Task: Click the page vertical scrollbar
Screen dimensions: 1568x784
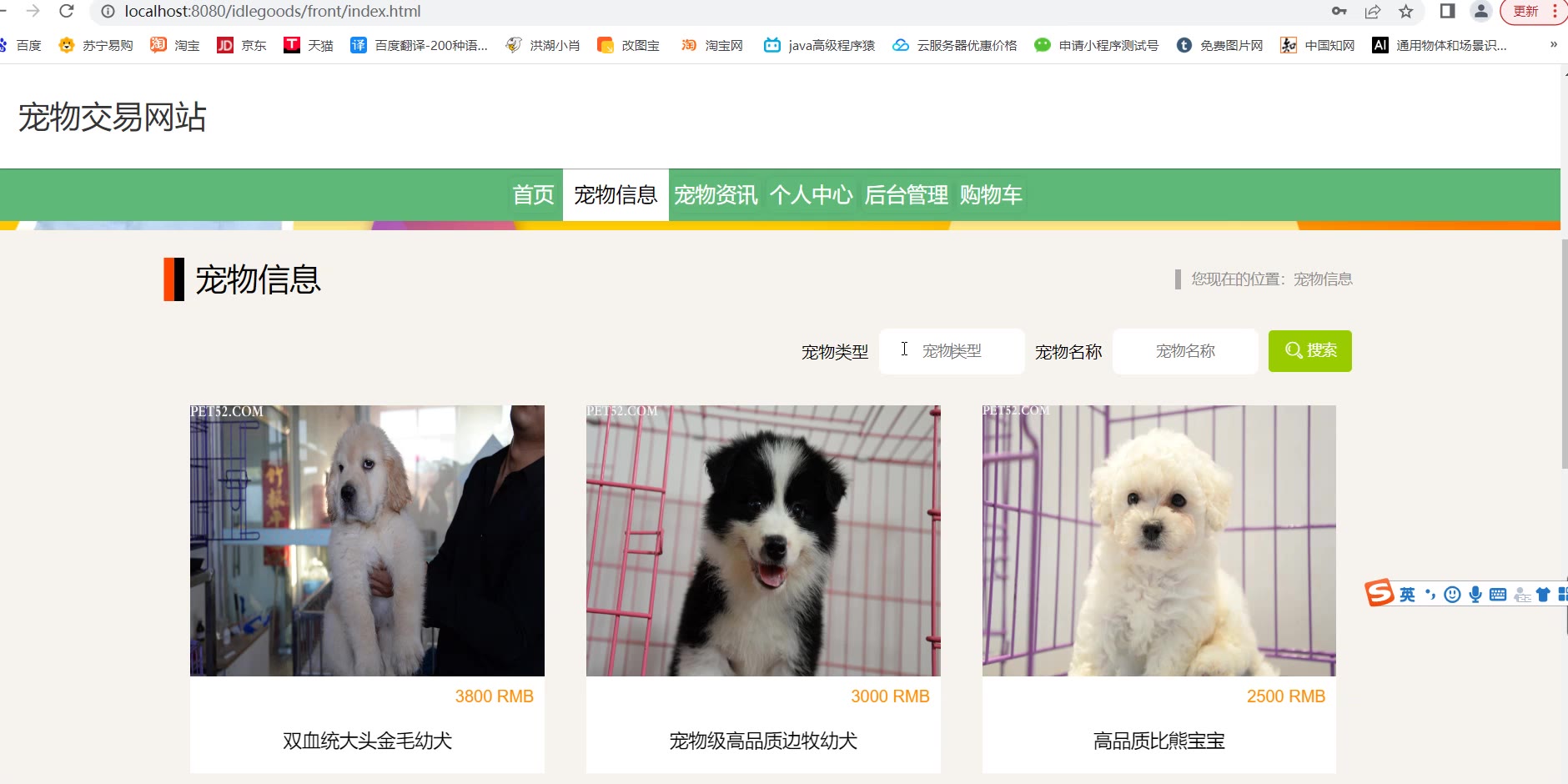Action: [1564, 354]
